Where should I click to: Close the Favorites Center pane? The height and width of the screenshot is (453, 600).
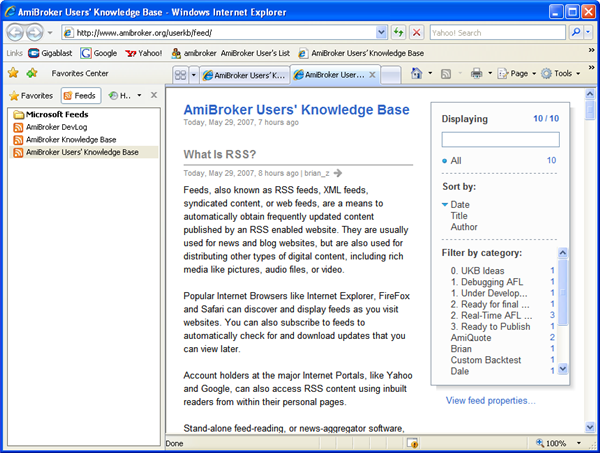[153, 95]
